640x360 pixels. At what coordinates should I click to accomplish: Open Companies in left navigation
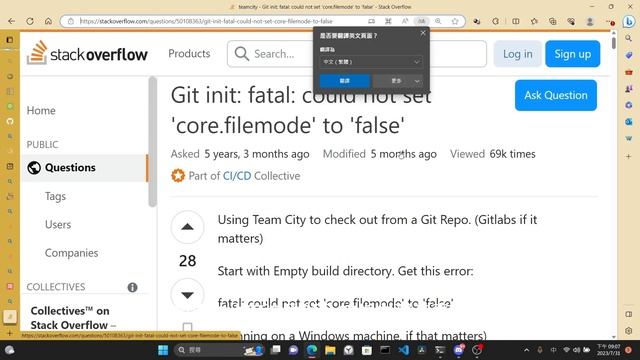click(x=71, y=253)
